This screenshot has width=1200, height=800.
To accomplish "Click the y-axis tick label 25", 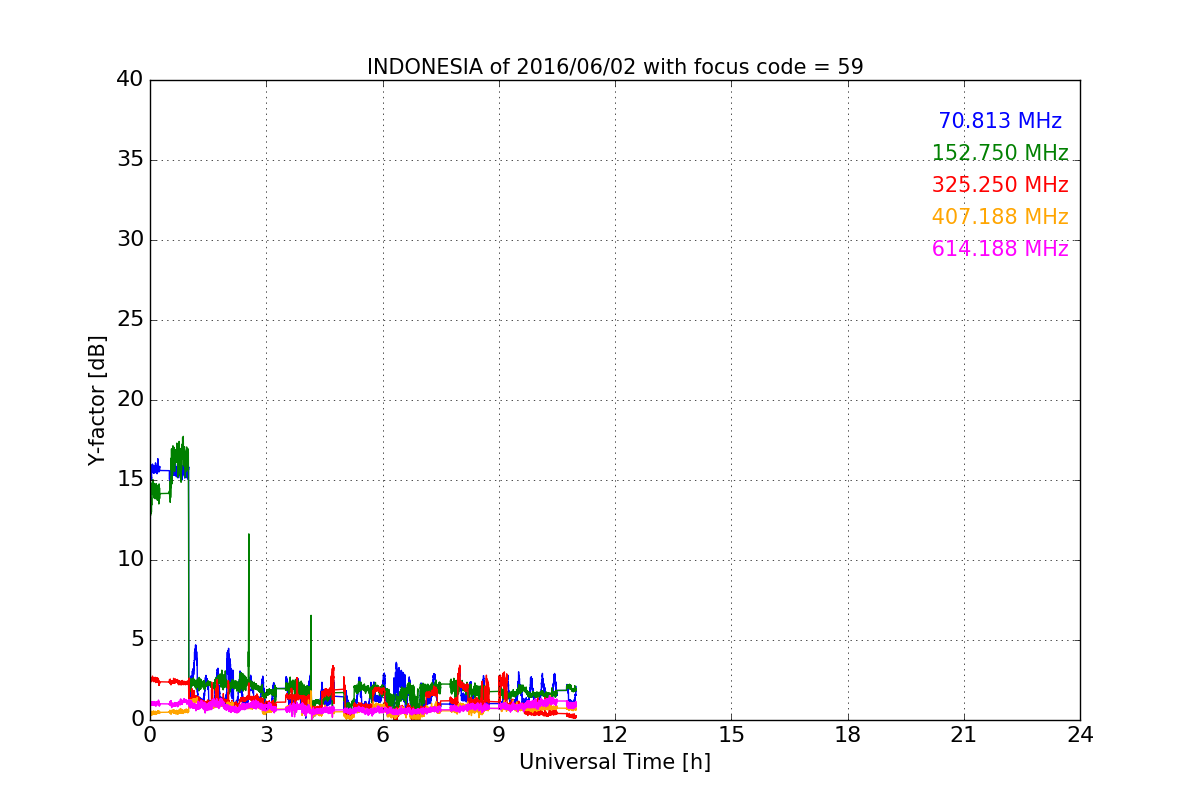I will tap(130, 320).
